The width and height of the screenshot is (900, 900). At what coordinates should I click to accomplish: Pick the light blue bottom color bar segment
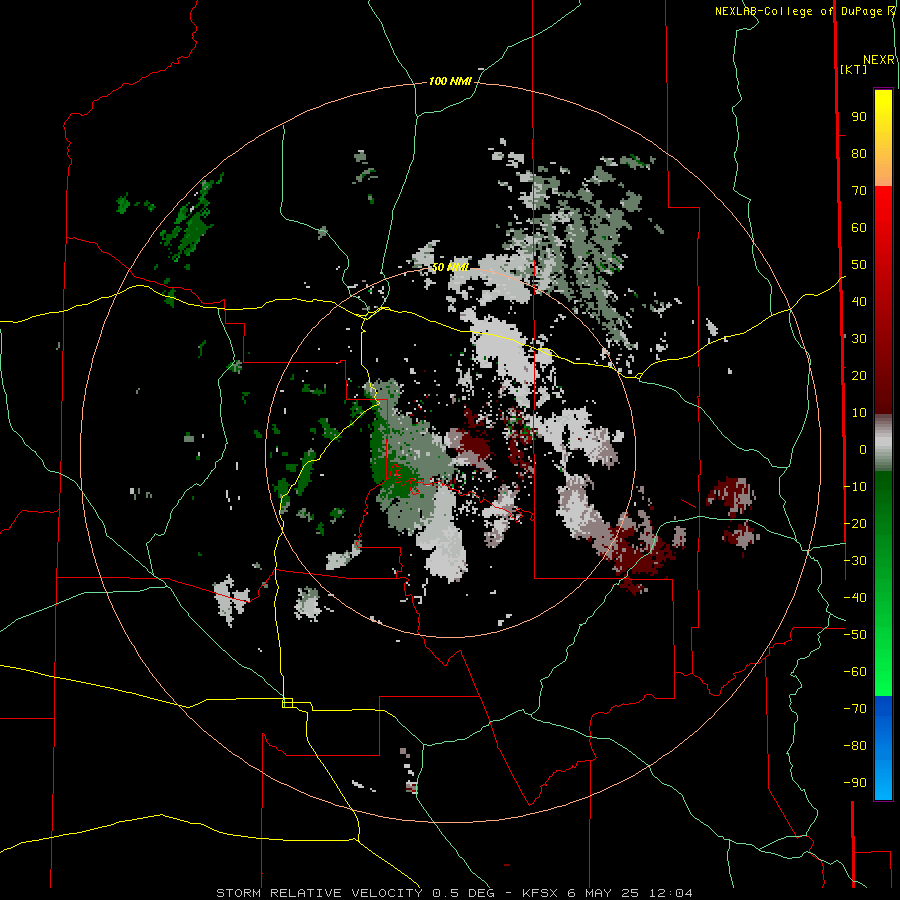coord(883,781)
